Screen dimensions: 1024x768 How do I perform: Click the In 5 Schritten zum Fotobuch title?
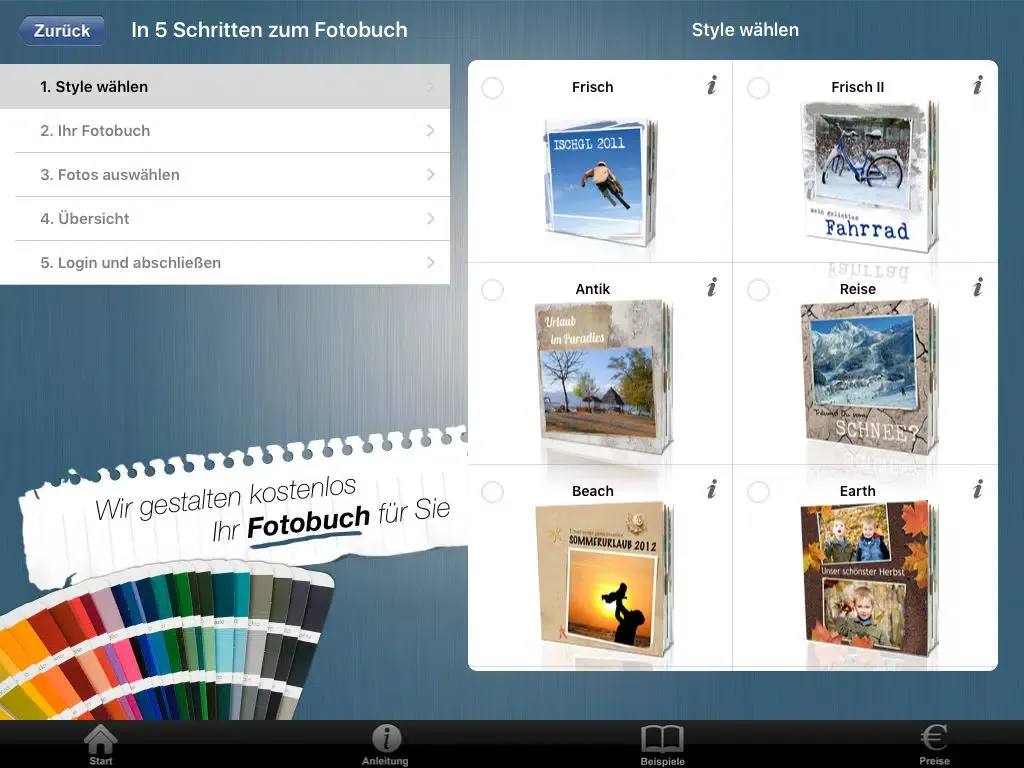coord(269,30)
